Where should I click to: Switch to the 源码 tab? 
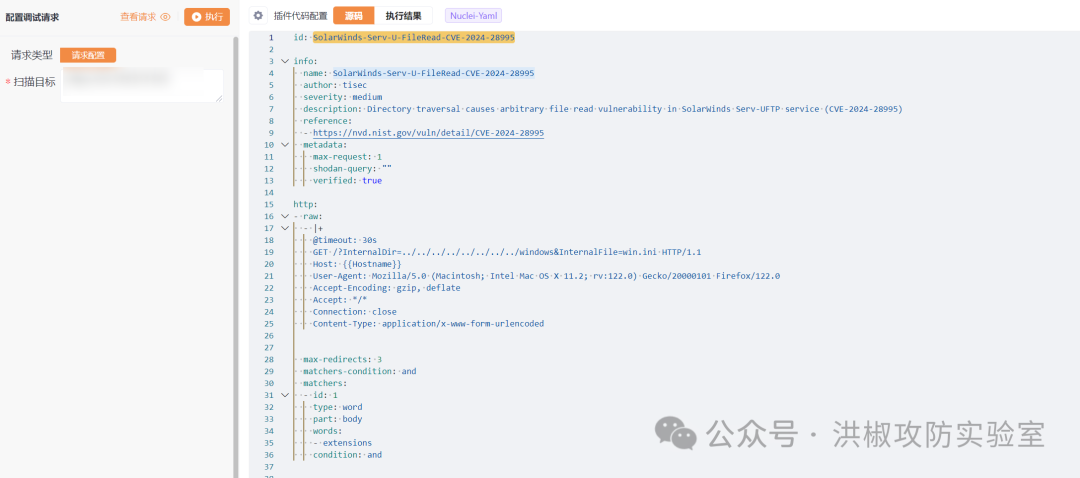[x=353, y=16]
